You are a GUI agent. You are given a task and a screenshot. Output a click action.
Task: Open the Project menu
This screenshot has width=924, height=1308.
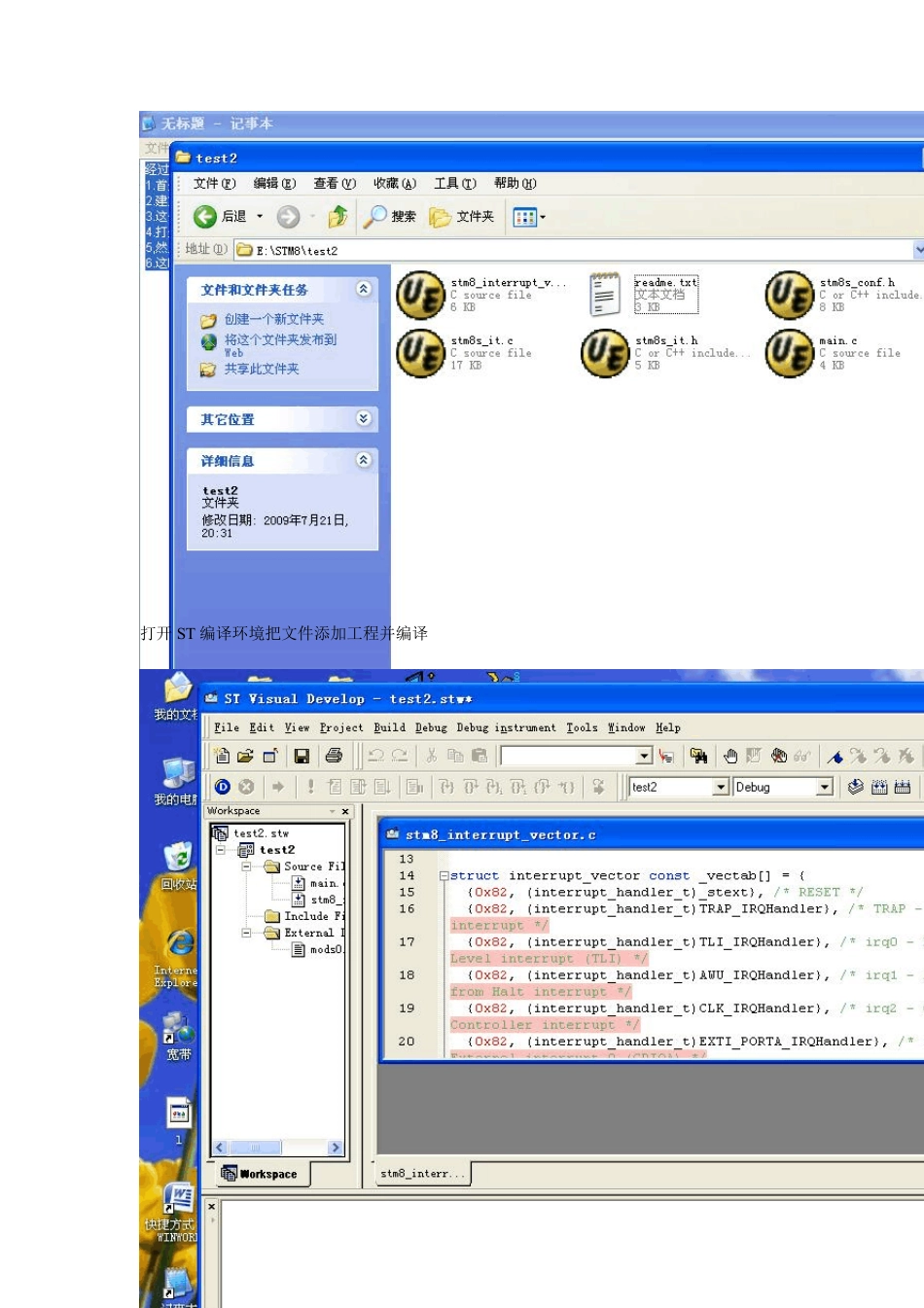tap(341, 727)
